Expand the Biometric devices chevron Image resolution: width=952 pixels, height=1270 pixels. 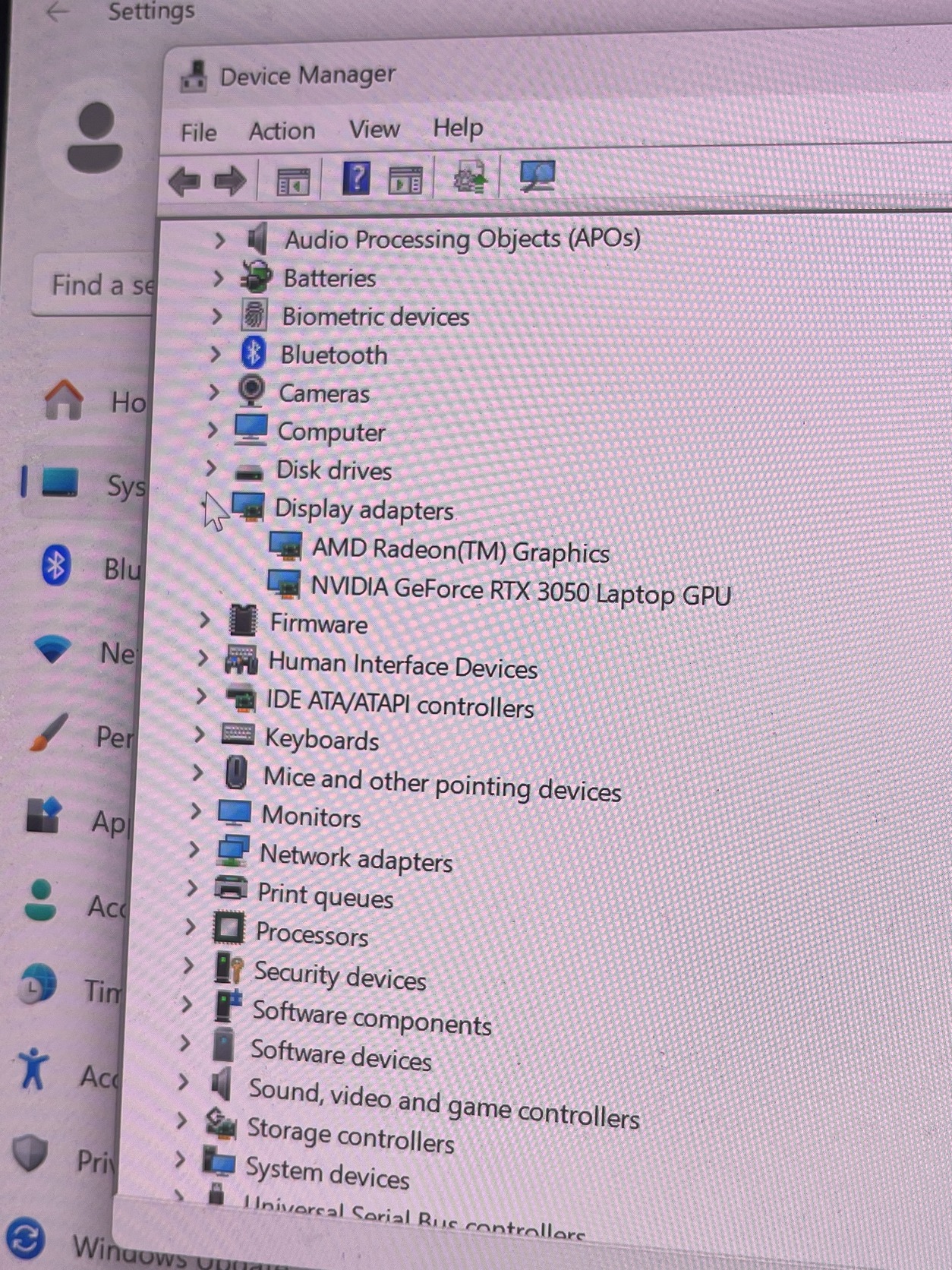217,316
